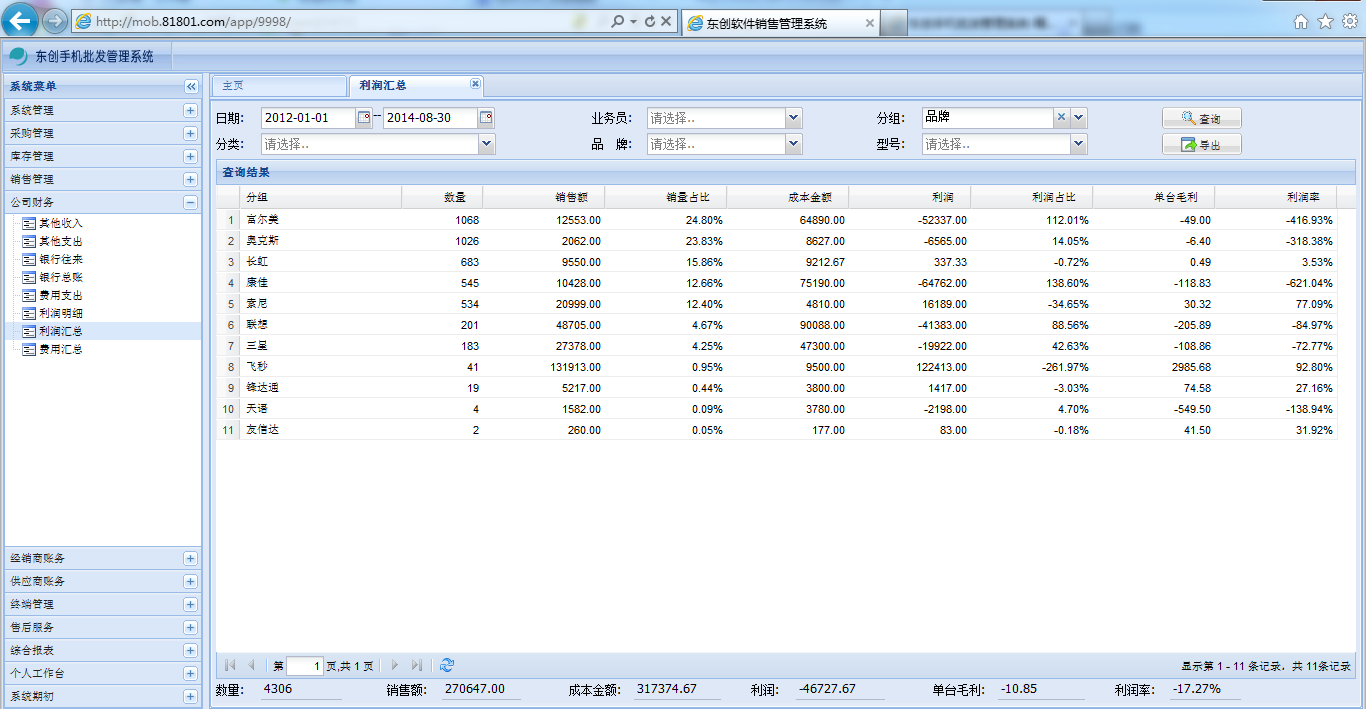Open end date calendar picker icon
The image size is (1366, 709).
tap(486, 118)
